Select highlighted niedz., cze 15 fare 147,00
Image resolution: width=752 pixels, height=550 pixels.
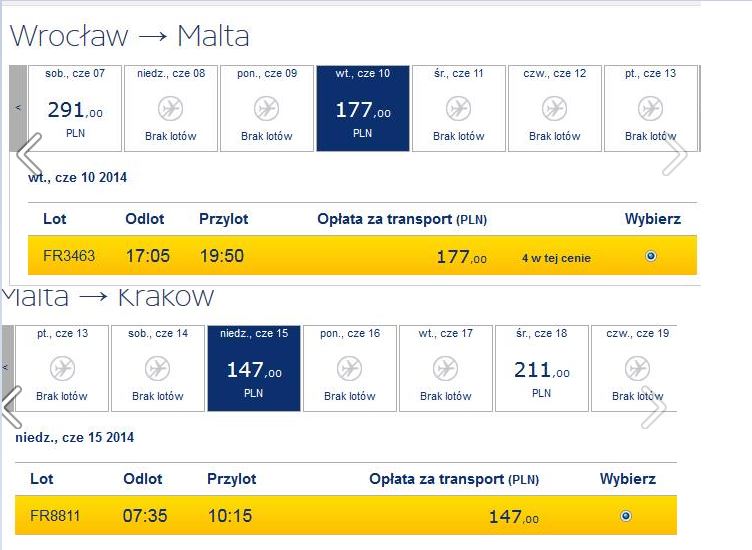pos(254,368)
